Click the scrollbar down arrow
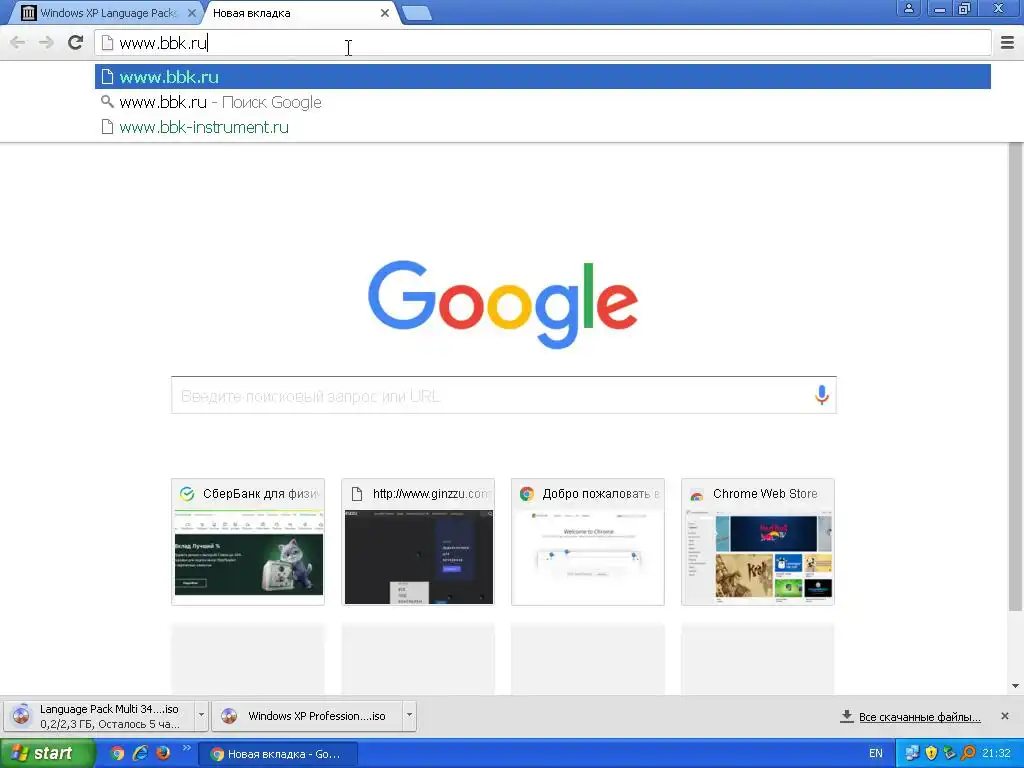The height and width of the screenshot is (768, 1024). 1016,686
